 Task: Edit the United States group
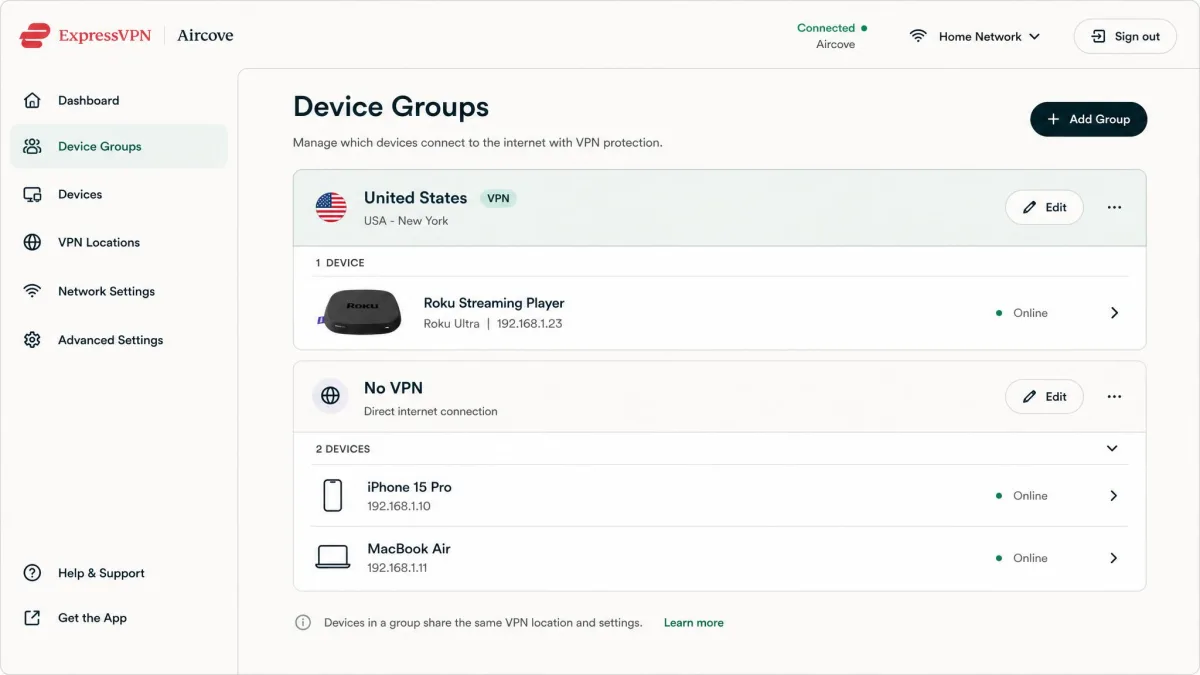[x=1044, y=207]
